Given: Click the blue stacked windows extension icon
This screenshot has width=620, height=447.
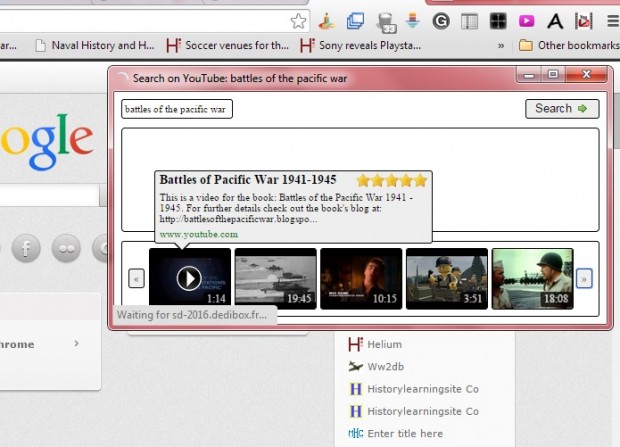Looking at the screenshot, I should click(355, 20).
